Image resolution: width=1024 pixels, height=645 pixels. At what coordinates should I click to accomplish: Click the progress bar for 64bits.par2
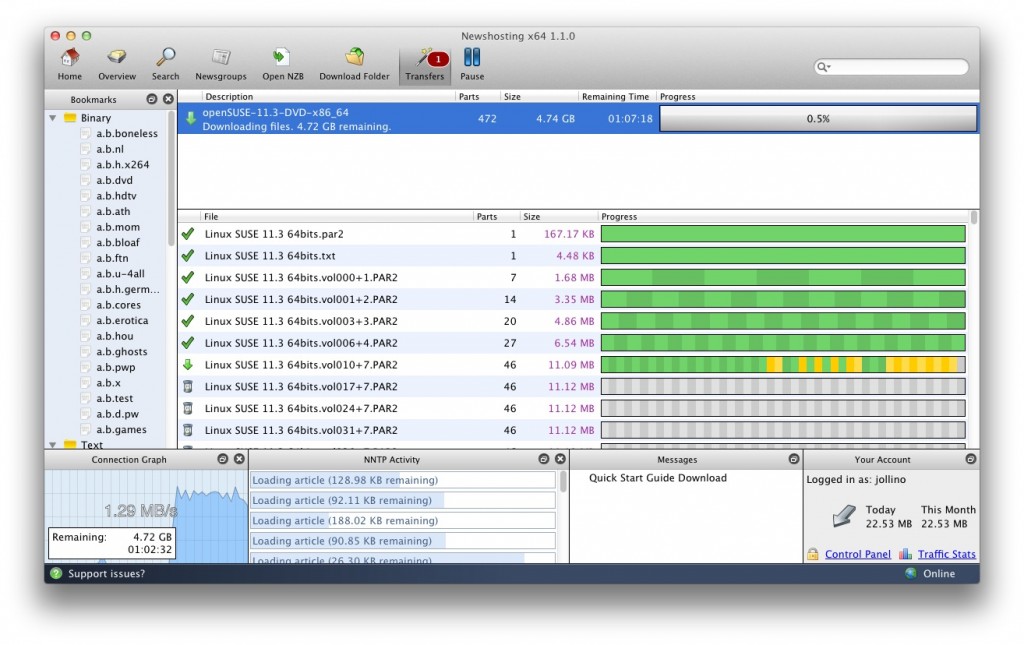click(783, 234)
